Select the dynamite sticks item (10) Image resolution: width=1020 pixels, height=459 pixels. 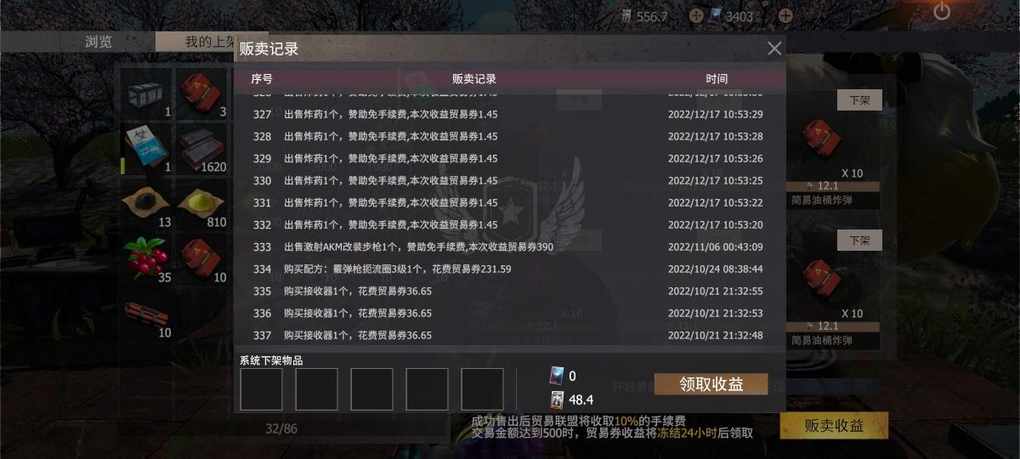click(146, 315)
